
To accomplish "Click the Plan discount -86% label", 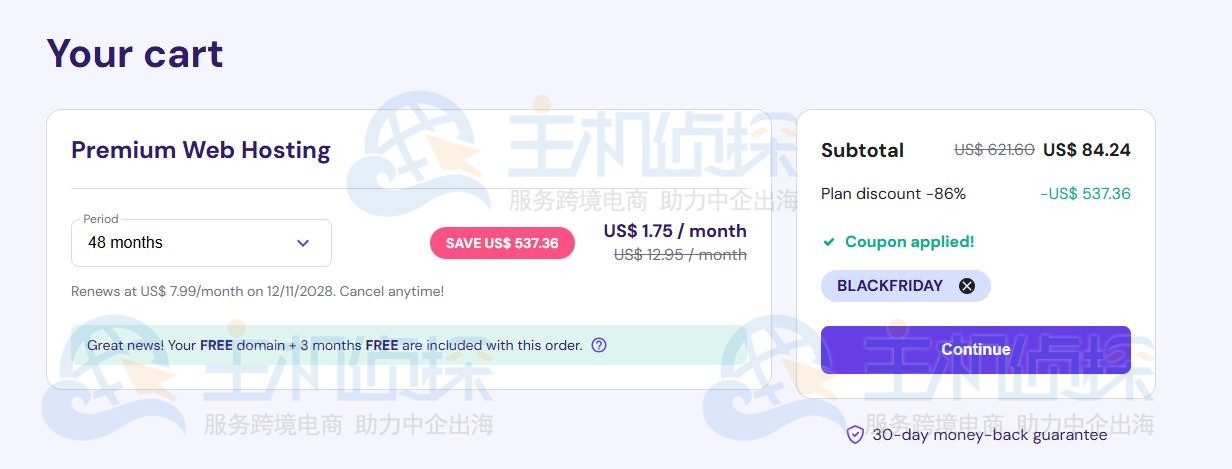I will (x=893, y=194).
